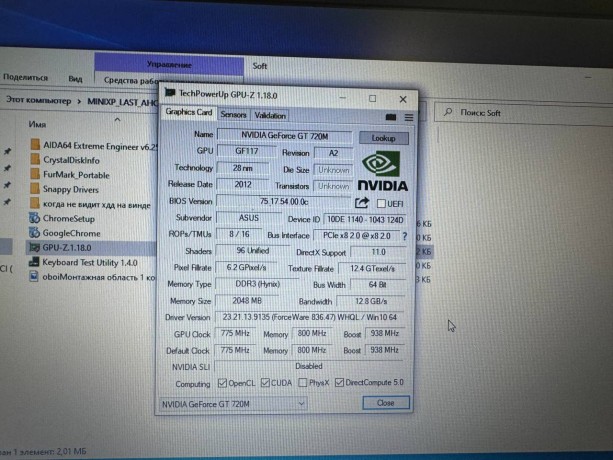Open the GPU-Z hamburger menu icon

tap(409, 117)
